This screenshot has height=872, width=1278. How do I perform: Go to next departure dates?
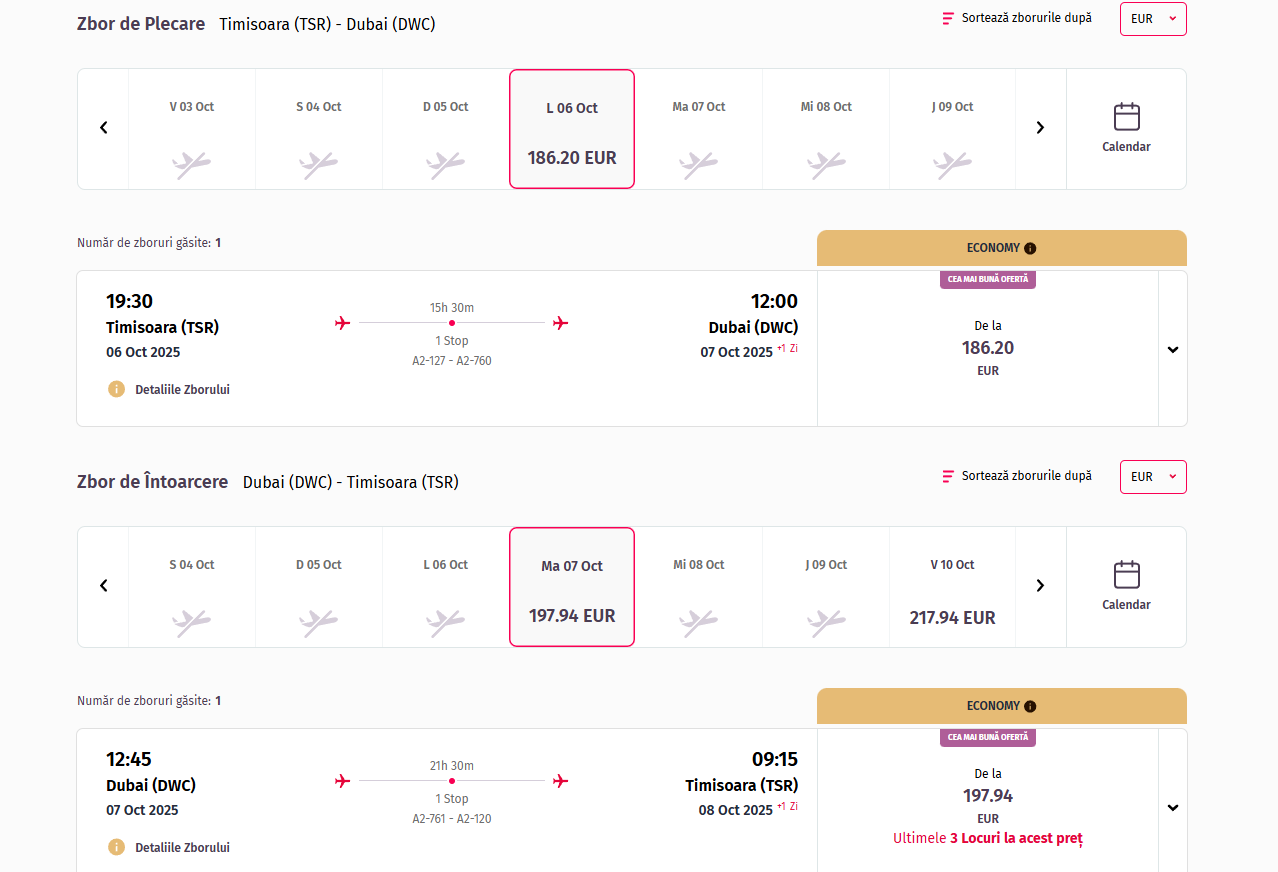(1040, 128)
